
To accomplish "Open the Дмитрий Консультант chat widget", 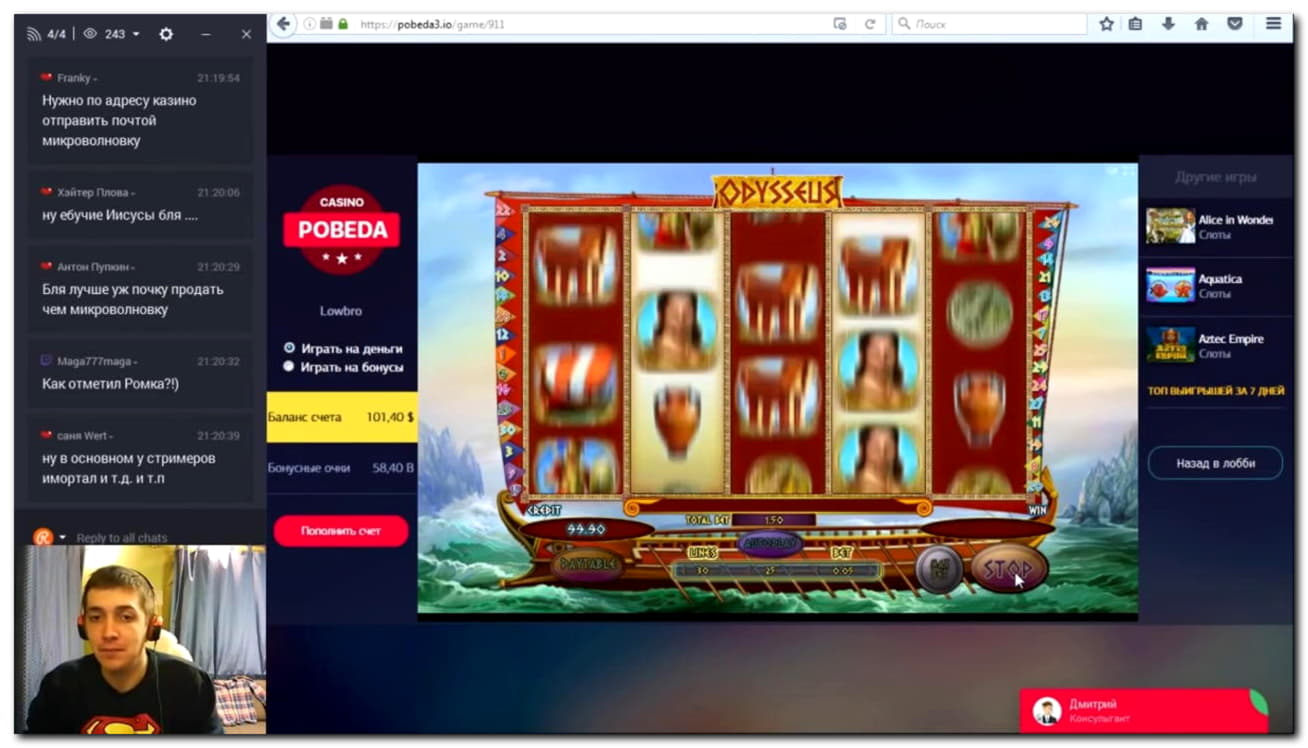I will [1144, 711].
